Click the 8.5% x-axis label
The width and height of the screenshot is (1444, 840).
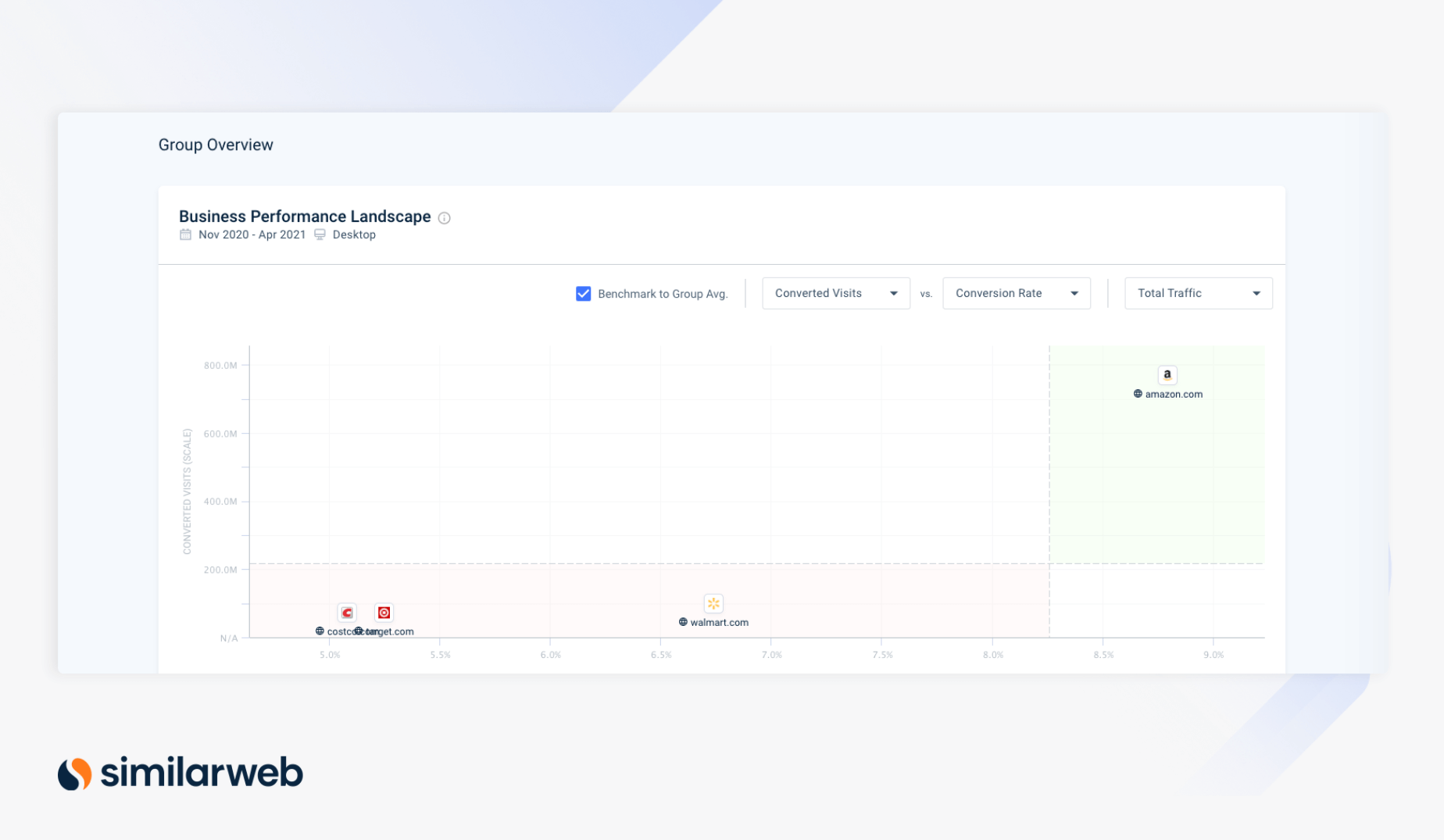pos(1103,655)
